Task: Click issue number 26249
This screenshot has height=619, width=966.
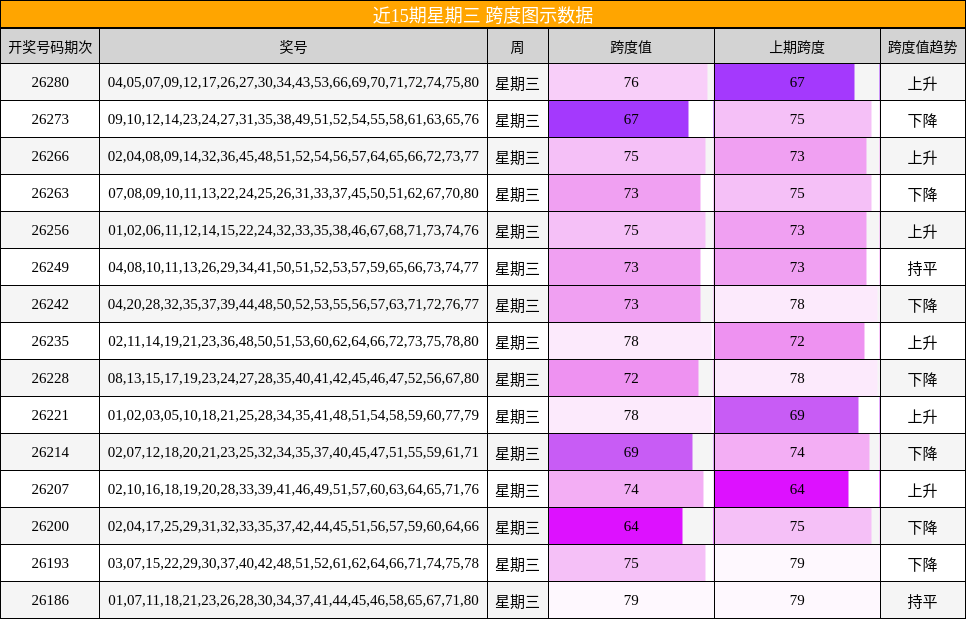Action: pos(50,267)
